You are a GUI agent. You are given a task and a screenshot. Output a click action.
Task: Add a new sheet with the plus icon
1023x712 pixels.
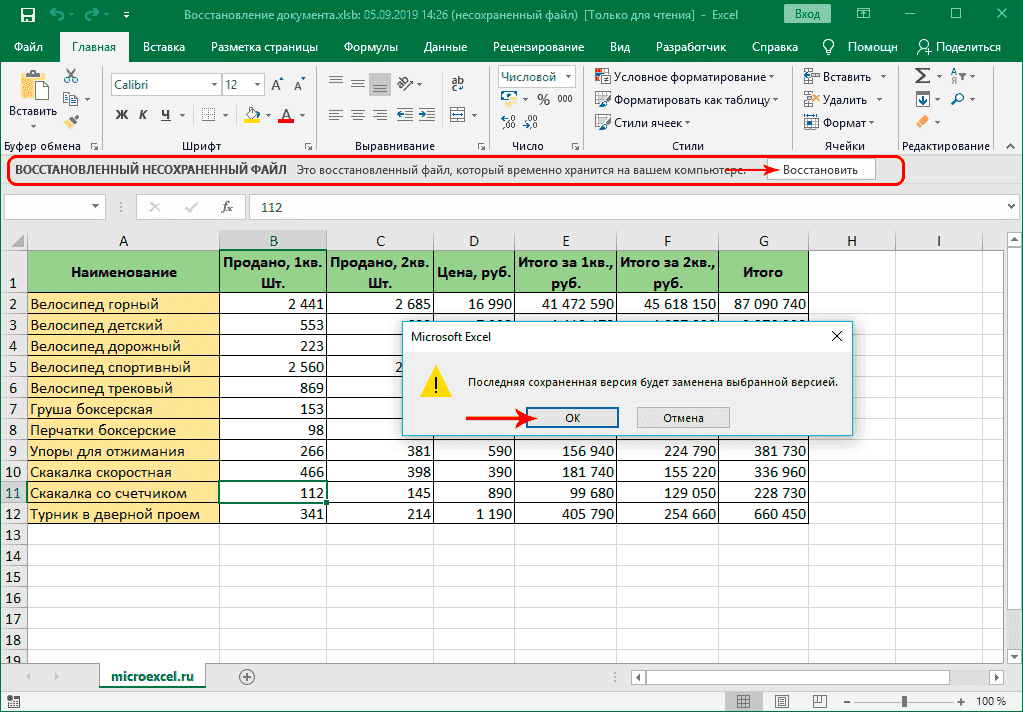(247, 676)
